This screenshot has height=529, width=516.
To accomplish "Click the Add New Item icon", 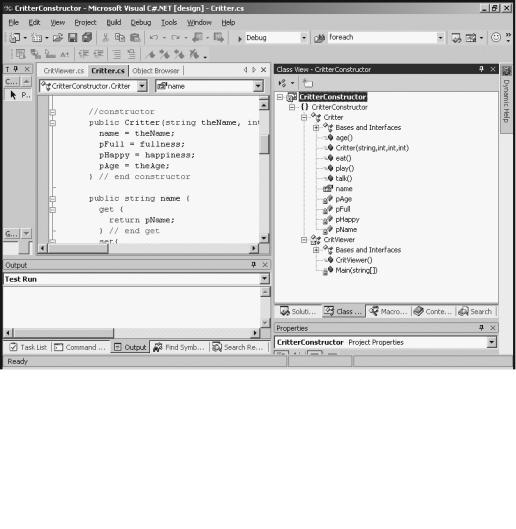I will [x=36, y=37].
